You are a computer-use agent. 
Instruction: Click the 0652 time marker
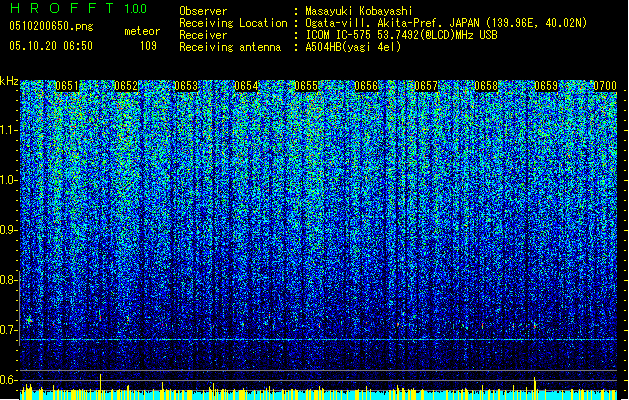click(x=126, y=86)
